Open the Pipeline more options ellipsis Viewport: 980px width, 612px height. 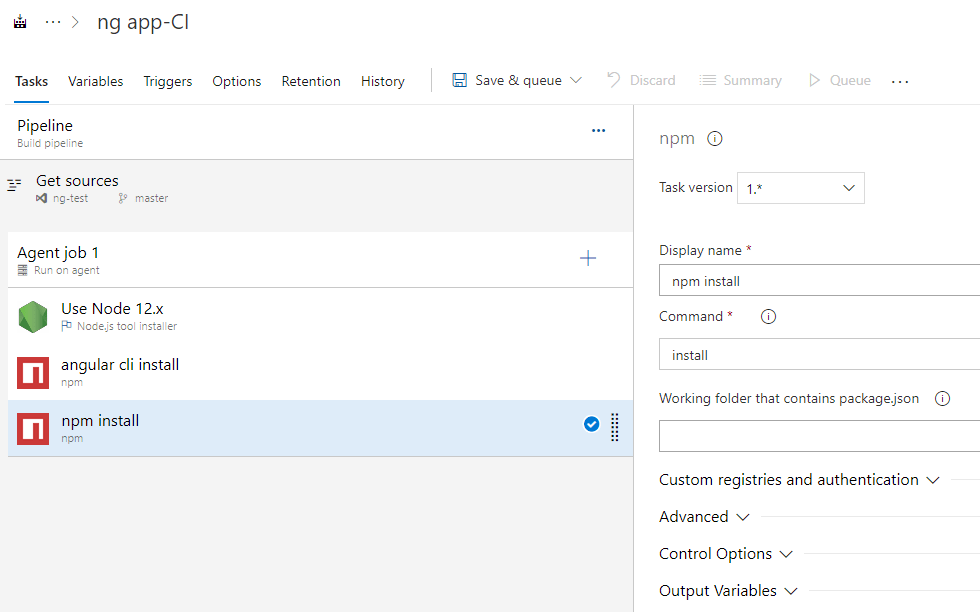pyautogui.click(x=598, y=131)
